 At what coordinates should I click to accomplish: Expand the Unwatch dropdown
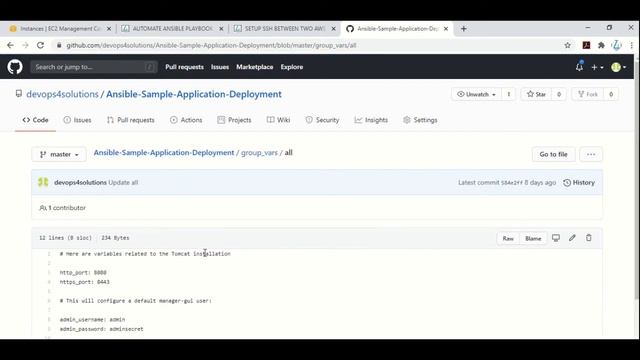pyautogui.click(x=476, y=94)
